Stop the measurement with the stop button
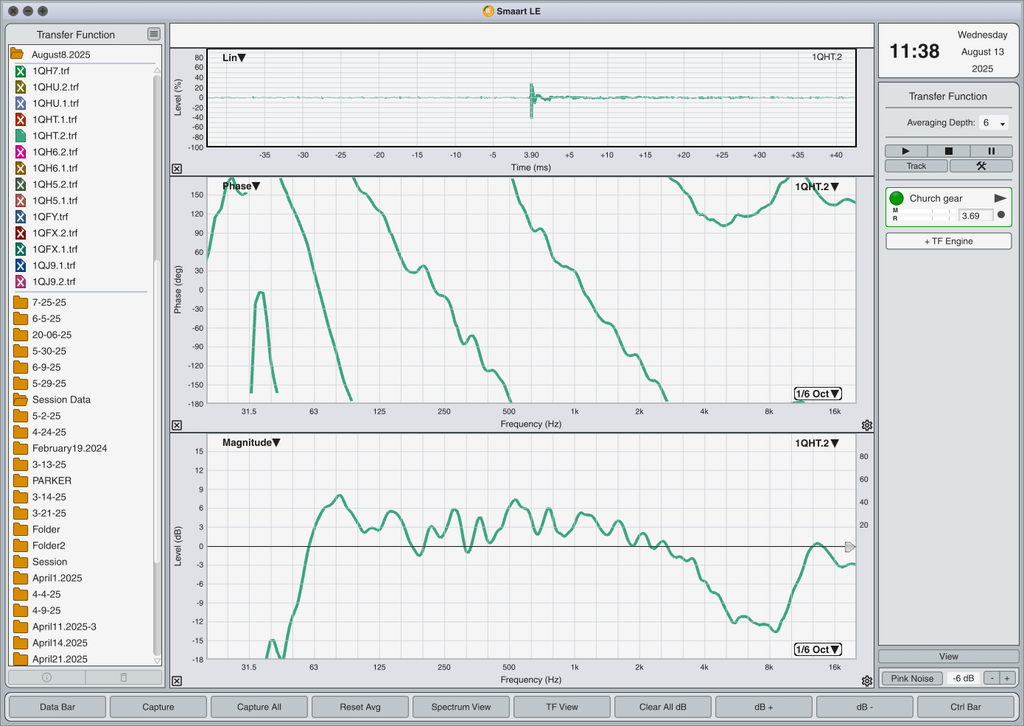This screenshot has height=726, width=1024. (948, 151)
